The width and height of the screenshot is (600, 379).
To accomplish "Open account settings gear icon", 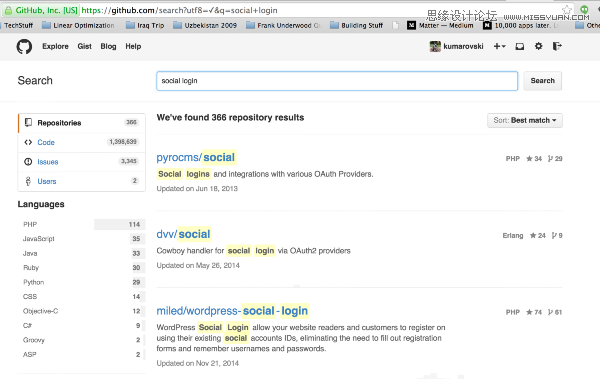I will coord(538,46).
